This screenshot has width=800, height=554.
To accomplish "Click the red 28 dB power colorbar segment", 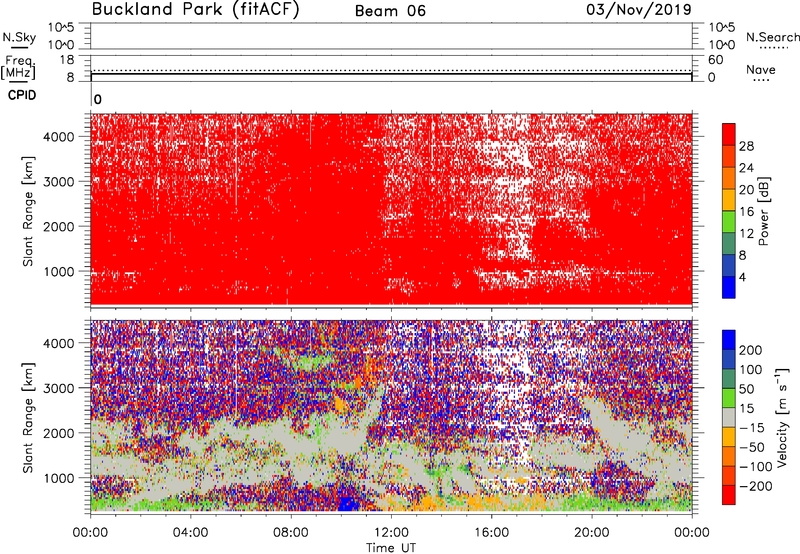I will point(729,134).
